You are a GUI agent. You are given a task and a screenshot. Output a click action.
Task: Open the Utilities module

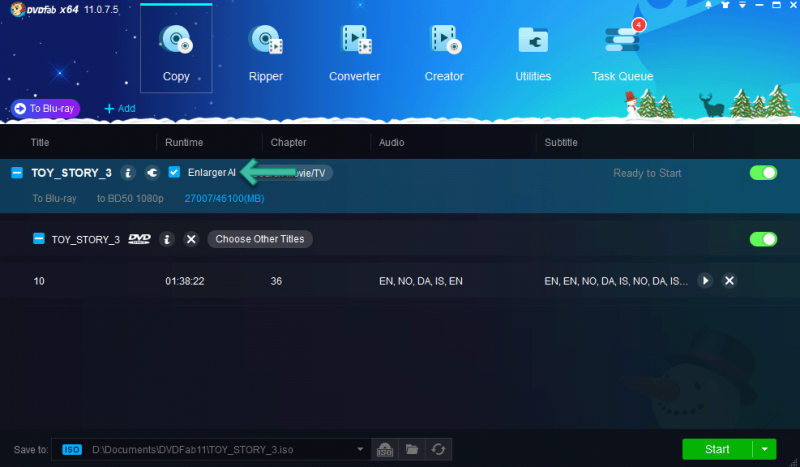[533, 53]
